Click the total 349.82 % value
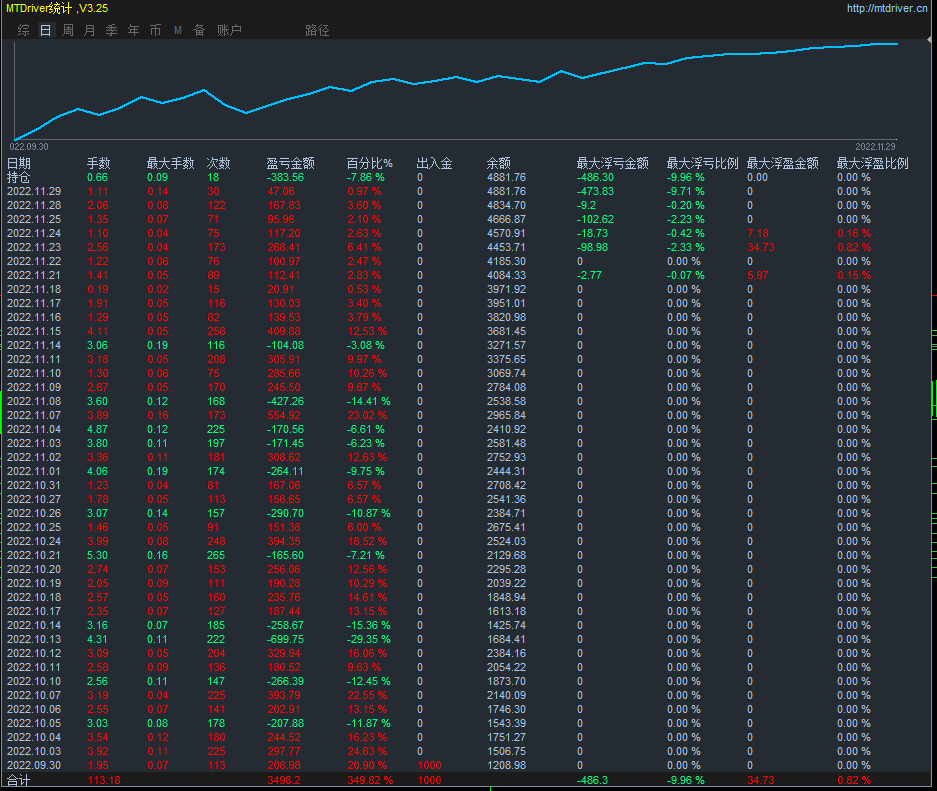Image resolution: width=937 pixels, height=791 pixels. pyautogui.click(x=370, y=780)
